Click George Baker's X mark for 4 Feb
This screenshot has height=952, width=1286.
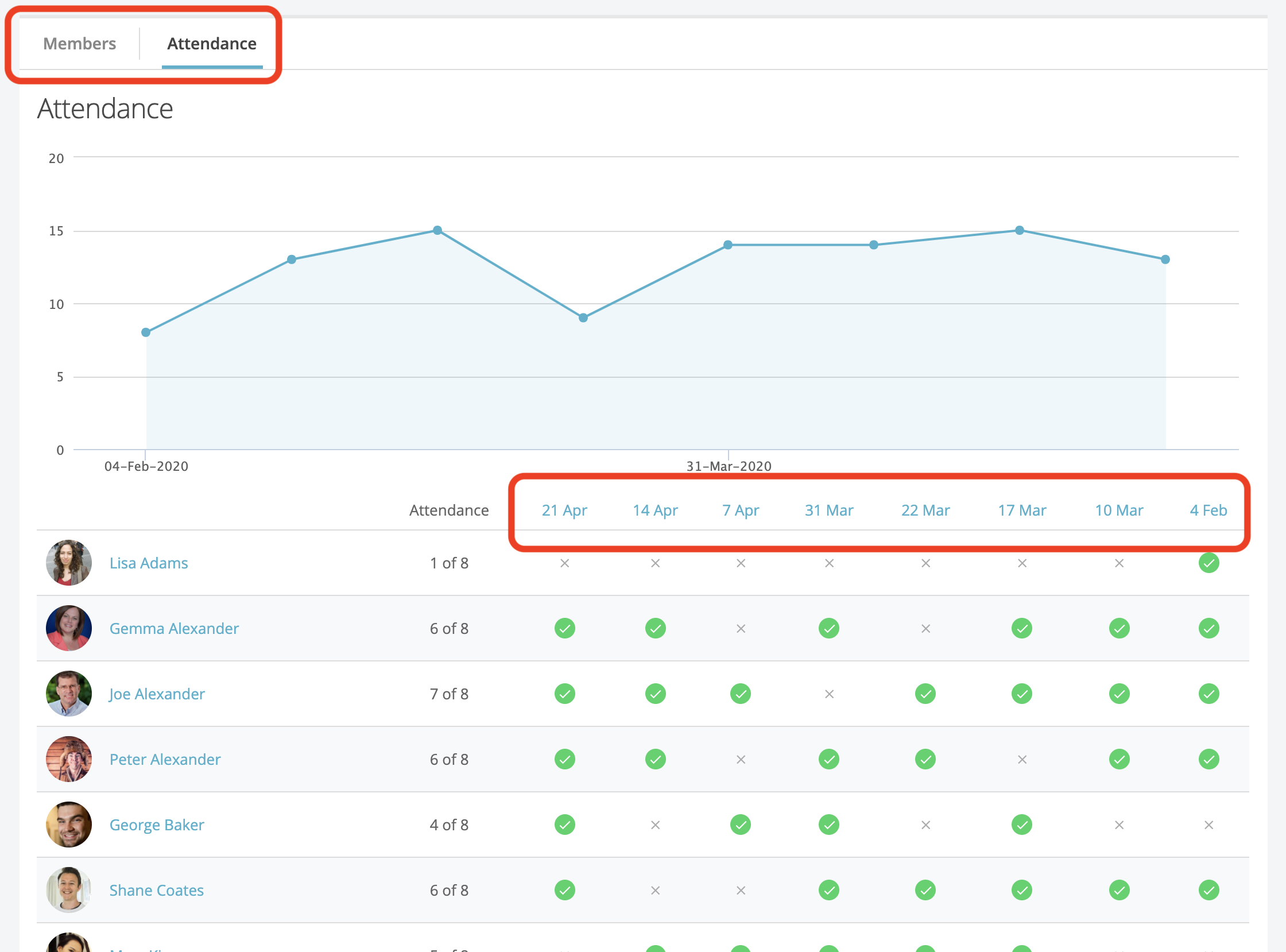1208,825
